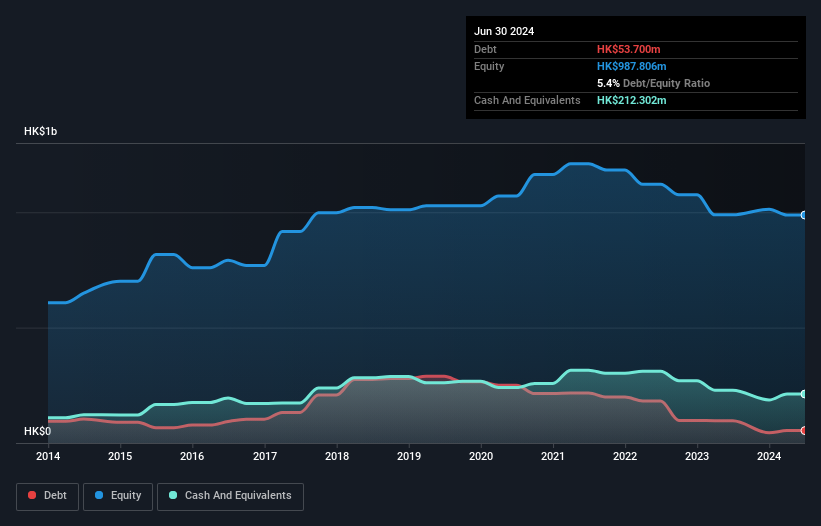The width and height of the screenshot is (821, 526).
Task: Click the 2021 x-axis label
Action: click(553, 456)
